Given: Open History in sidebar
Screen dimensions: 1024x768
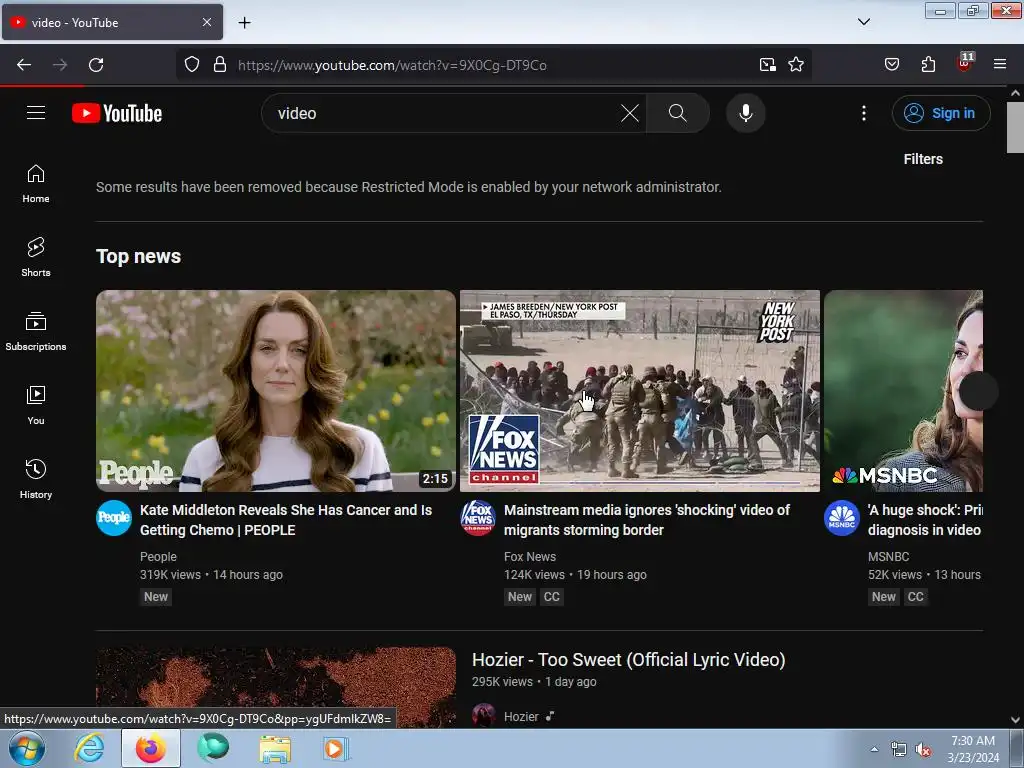Looking at the screenshot, I should [36, 479].
